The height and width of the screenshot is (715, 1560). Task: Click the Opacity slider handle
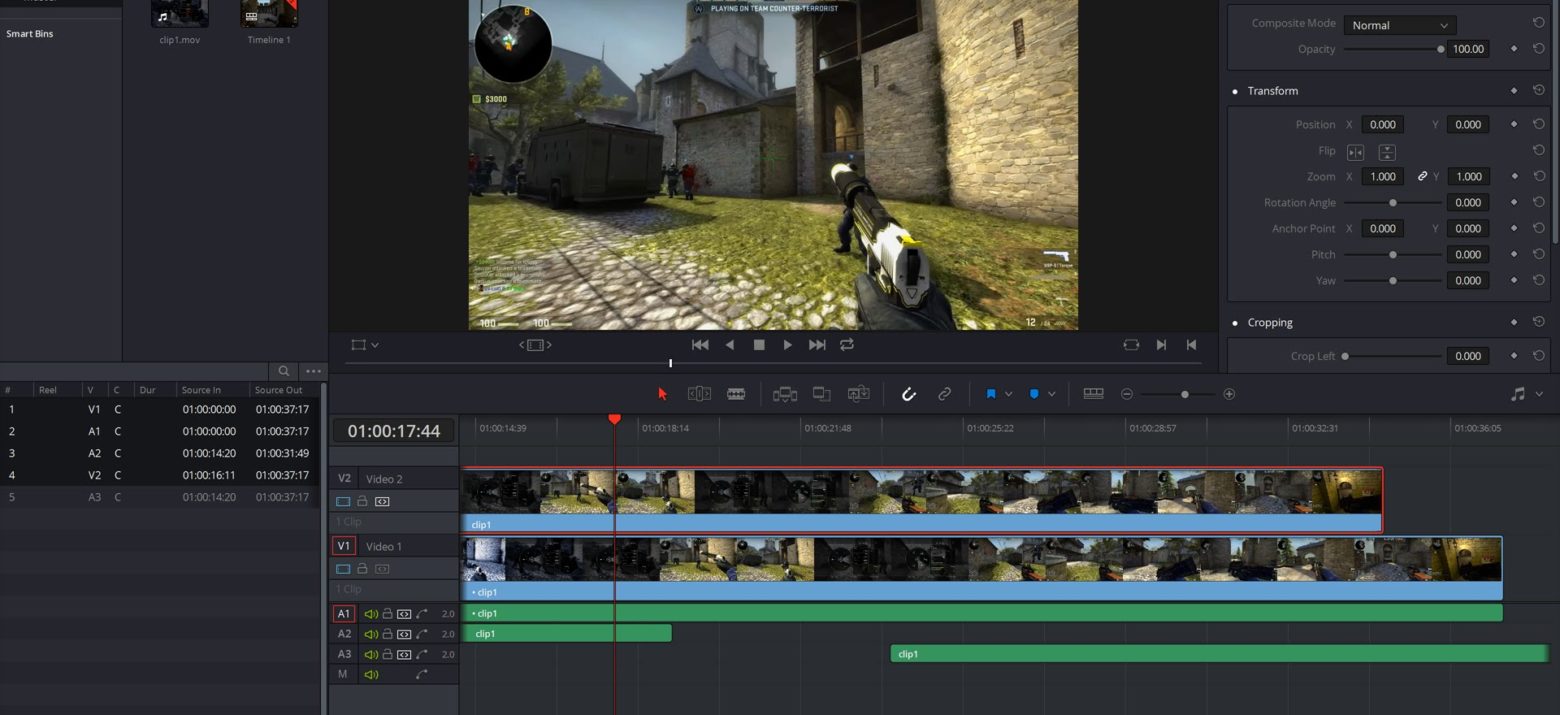point(1440,49)
